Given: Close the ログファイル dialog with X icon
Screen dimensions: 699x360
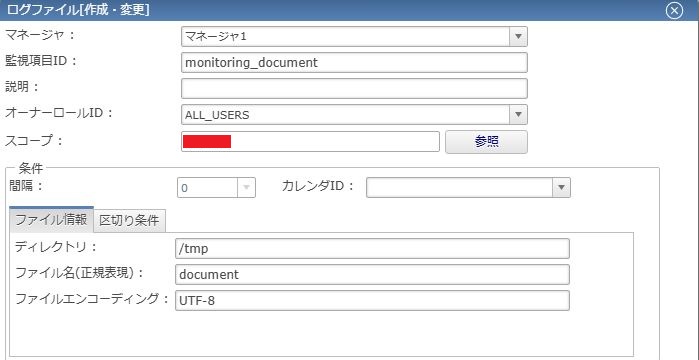Looking at the screenshot, I should 674,11.
